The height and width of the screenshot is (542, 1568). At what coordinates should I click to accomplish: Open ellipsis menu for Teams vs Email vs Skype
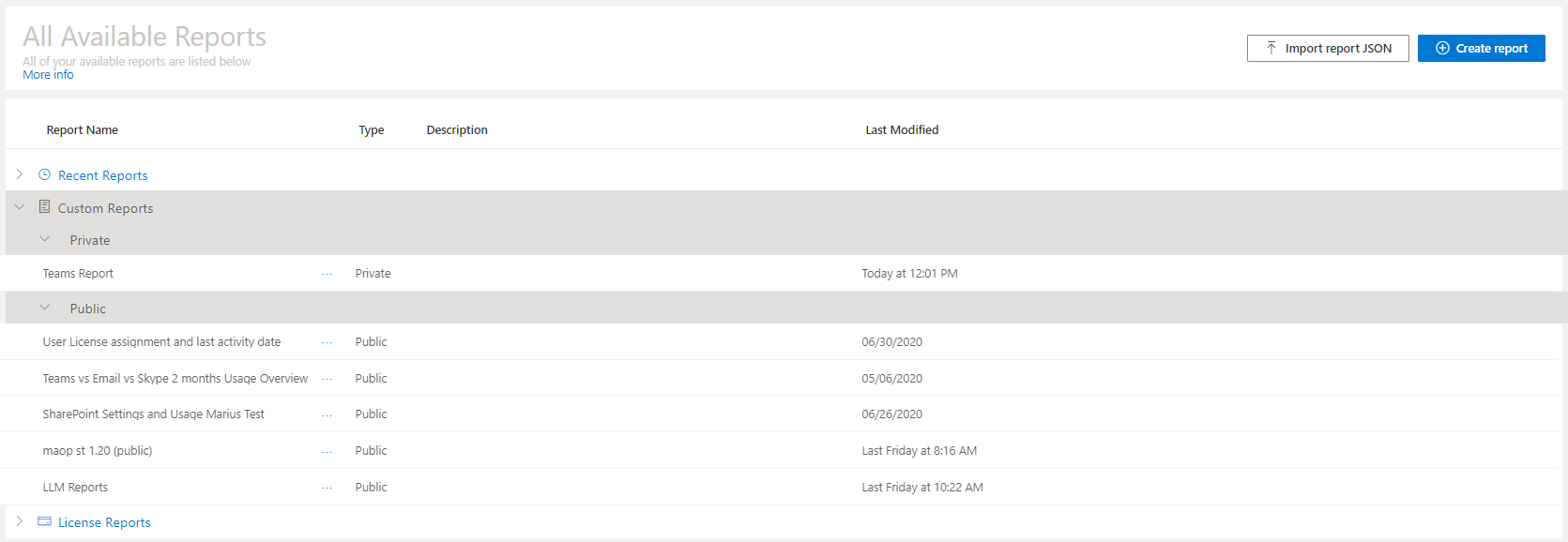327,379
